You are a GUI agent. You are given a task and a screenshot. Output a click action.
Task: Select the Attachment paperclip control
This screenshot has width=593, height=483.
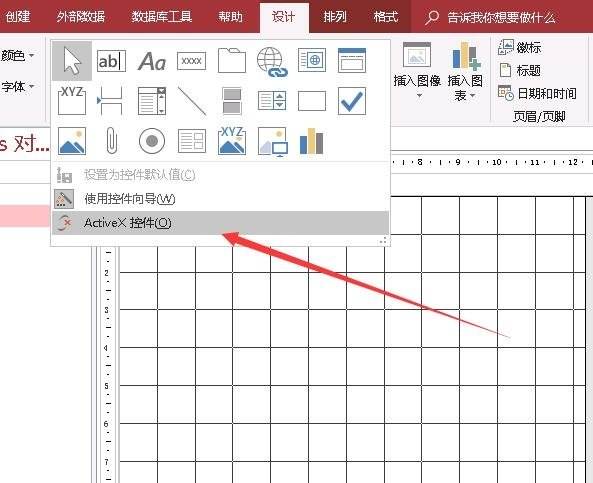click(x=111, y=141)
